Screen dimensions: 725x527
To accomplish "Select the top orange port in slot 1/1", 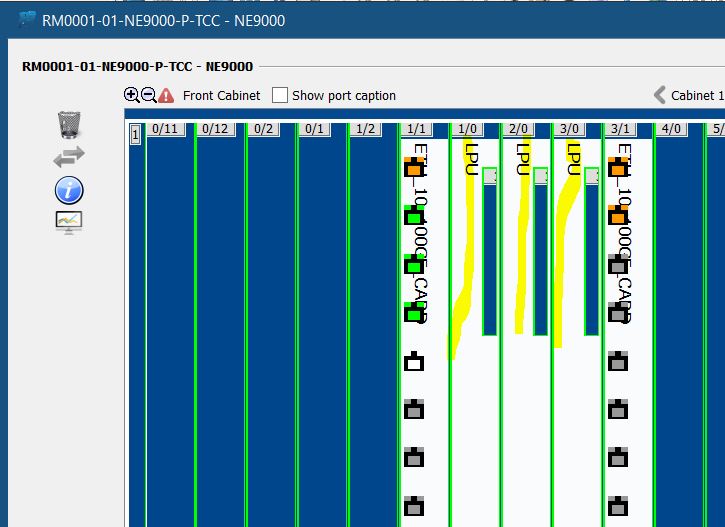I will pyautogui.click(x=413, y=167).
